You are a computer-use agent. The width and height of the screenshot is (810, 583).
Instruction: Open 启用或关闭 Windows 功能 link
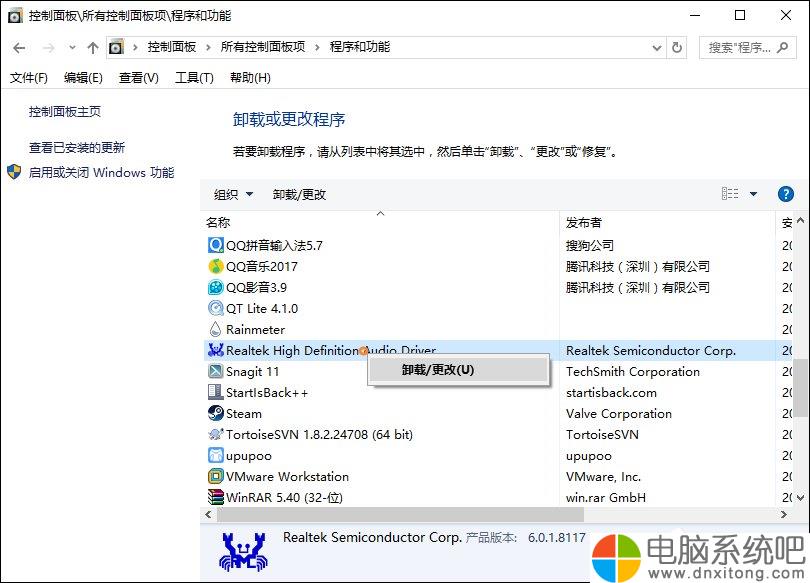pyautogui.click(x=101, y=172)
